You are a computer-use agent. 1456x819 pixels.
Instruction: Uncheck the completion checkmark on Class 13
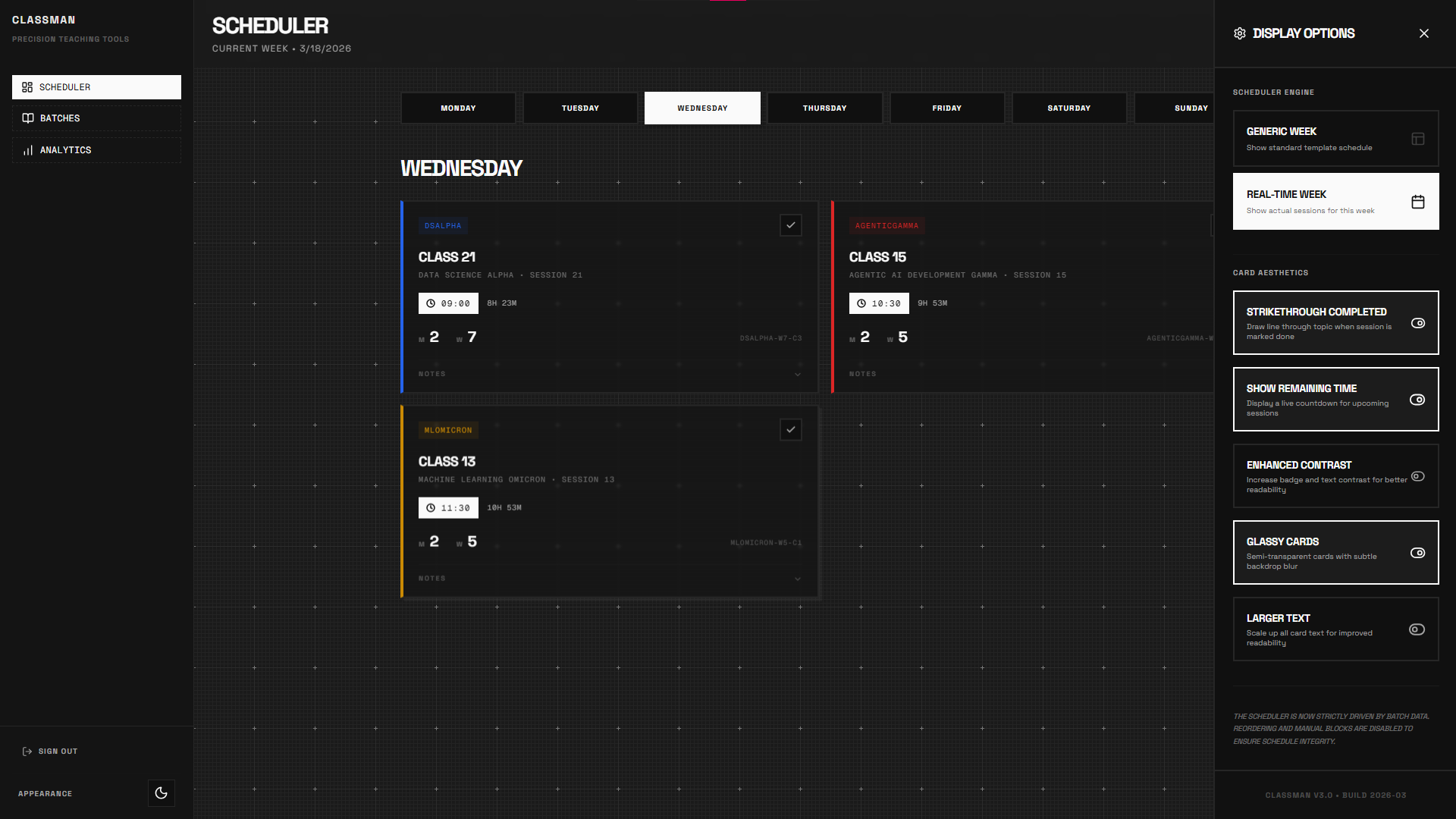click(790, 429)
